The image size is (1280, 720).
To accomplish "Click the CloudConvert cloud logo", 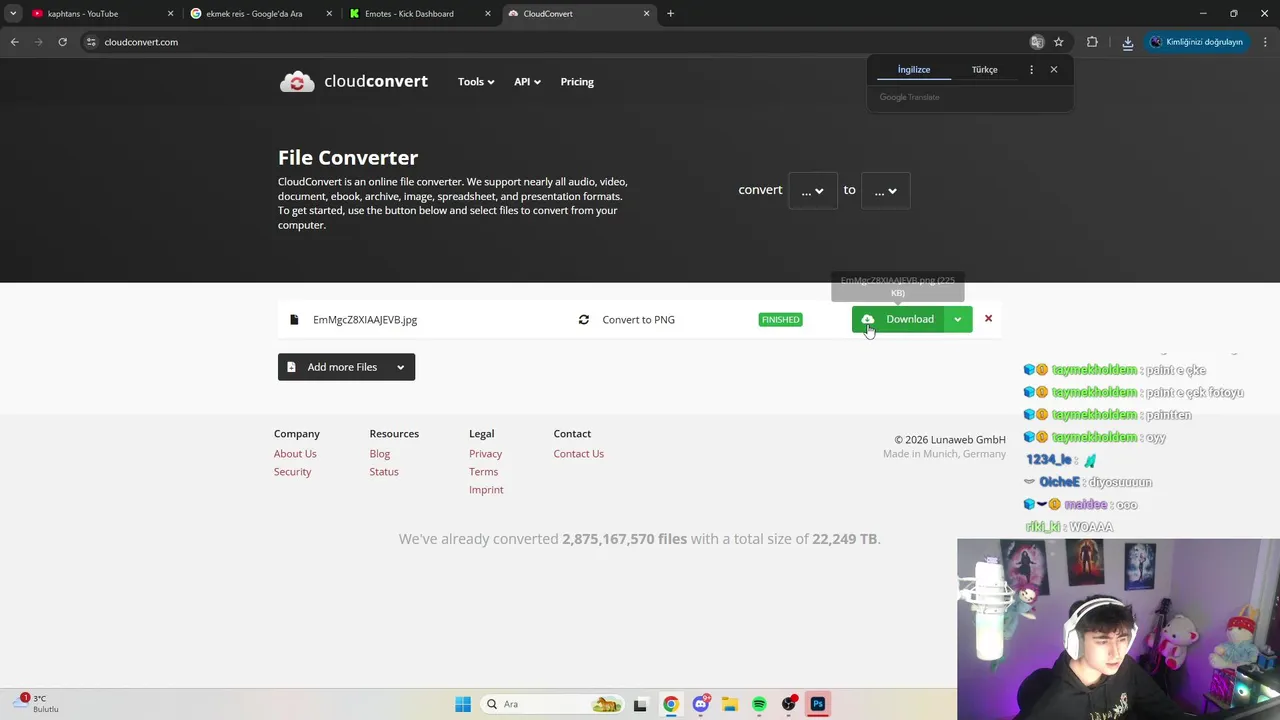I will [x=297, y=82].
